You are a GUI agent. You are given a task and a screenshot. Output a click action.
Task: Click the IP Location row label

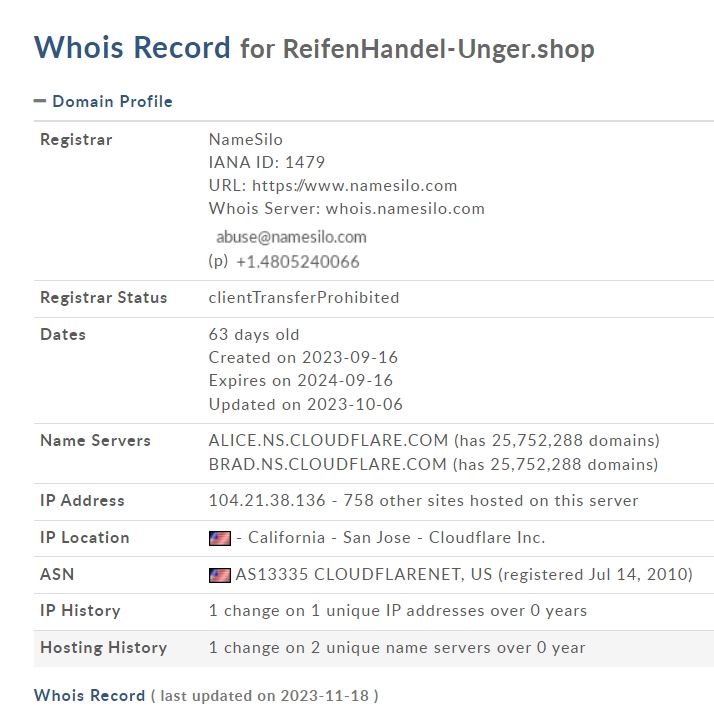(85, 538)
